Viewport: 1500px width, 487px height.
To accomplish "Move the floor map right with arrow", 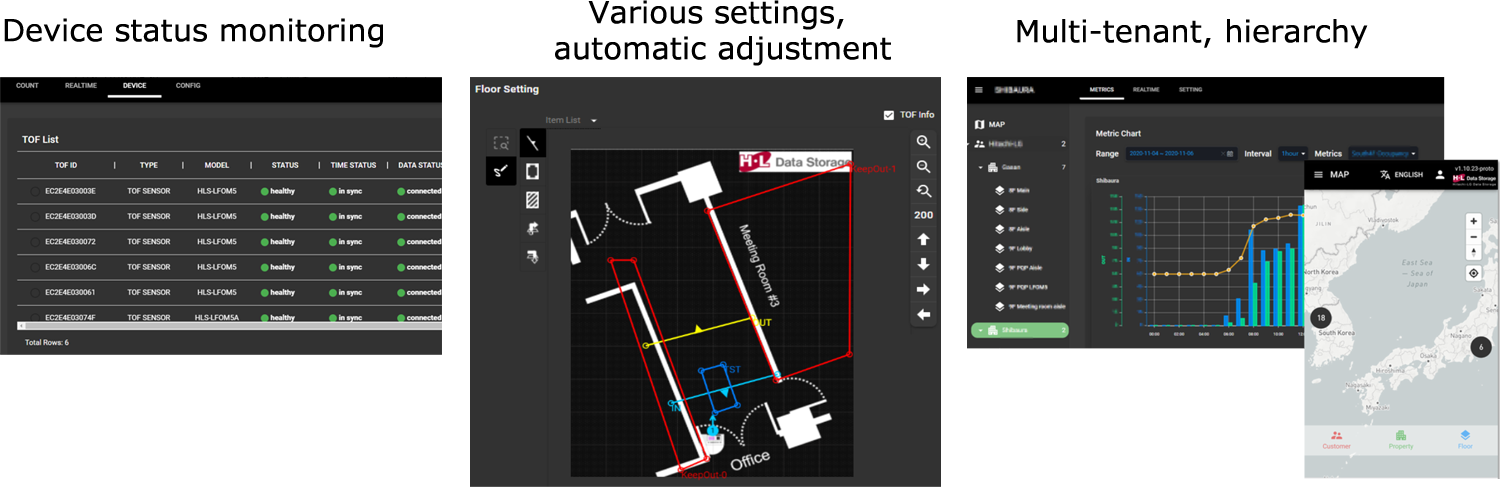I will pyautogui.click(x=923, y=290).
